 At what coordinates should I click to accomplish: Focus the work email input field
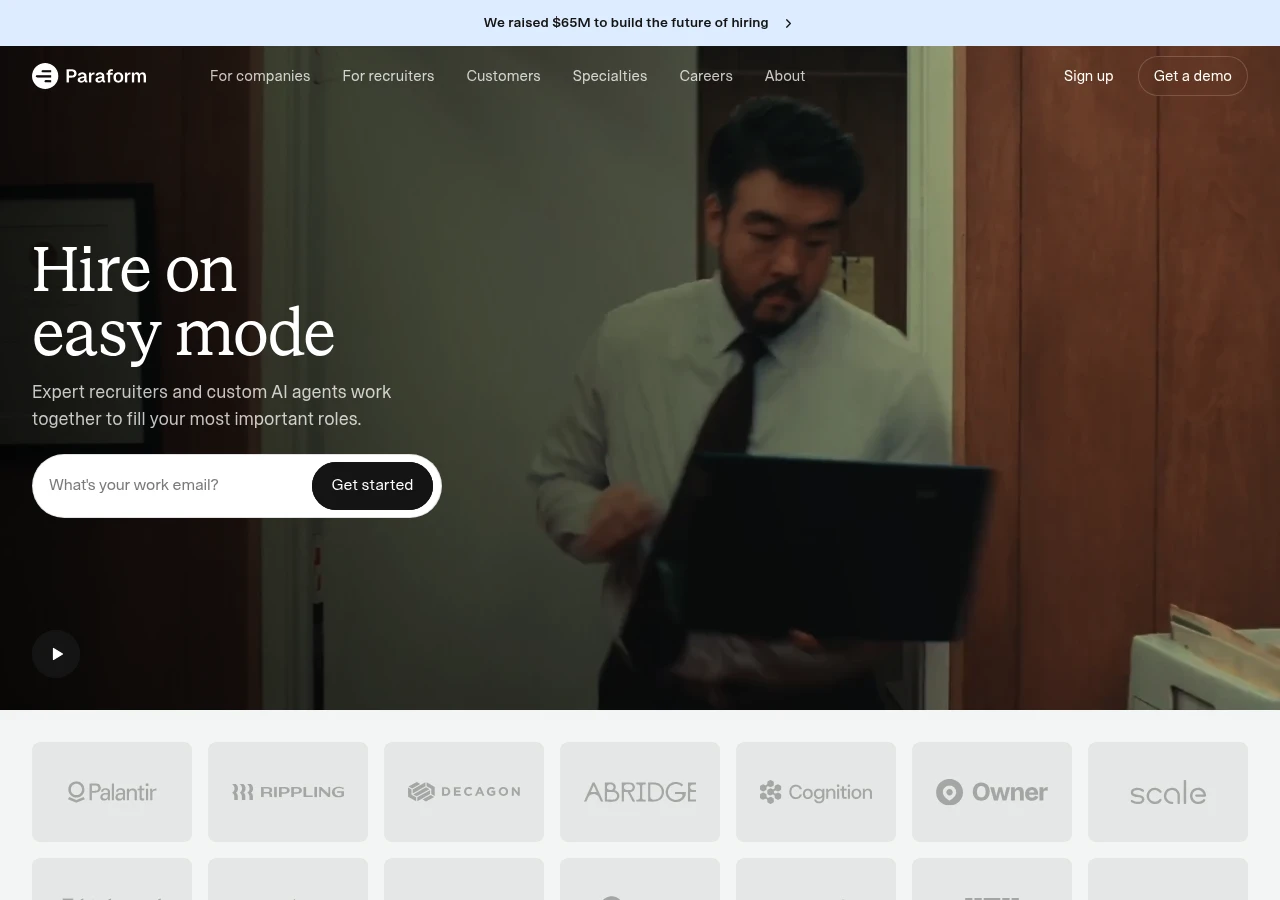click(x=176, y=485)
